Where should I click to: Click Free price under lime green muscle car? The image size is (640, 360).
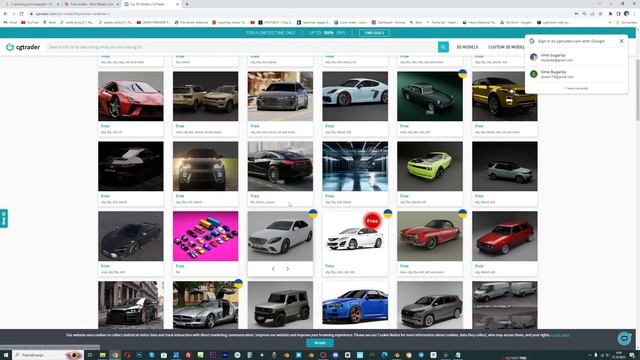pyautogui.click(x=404, y=196)
